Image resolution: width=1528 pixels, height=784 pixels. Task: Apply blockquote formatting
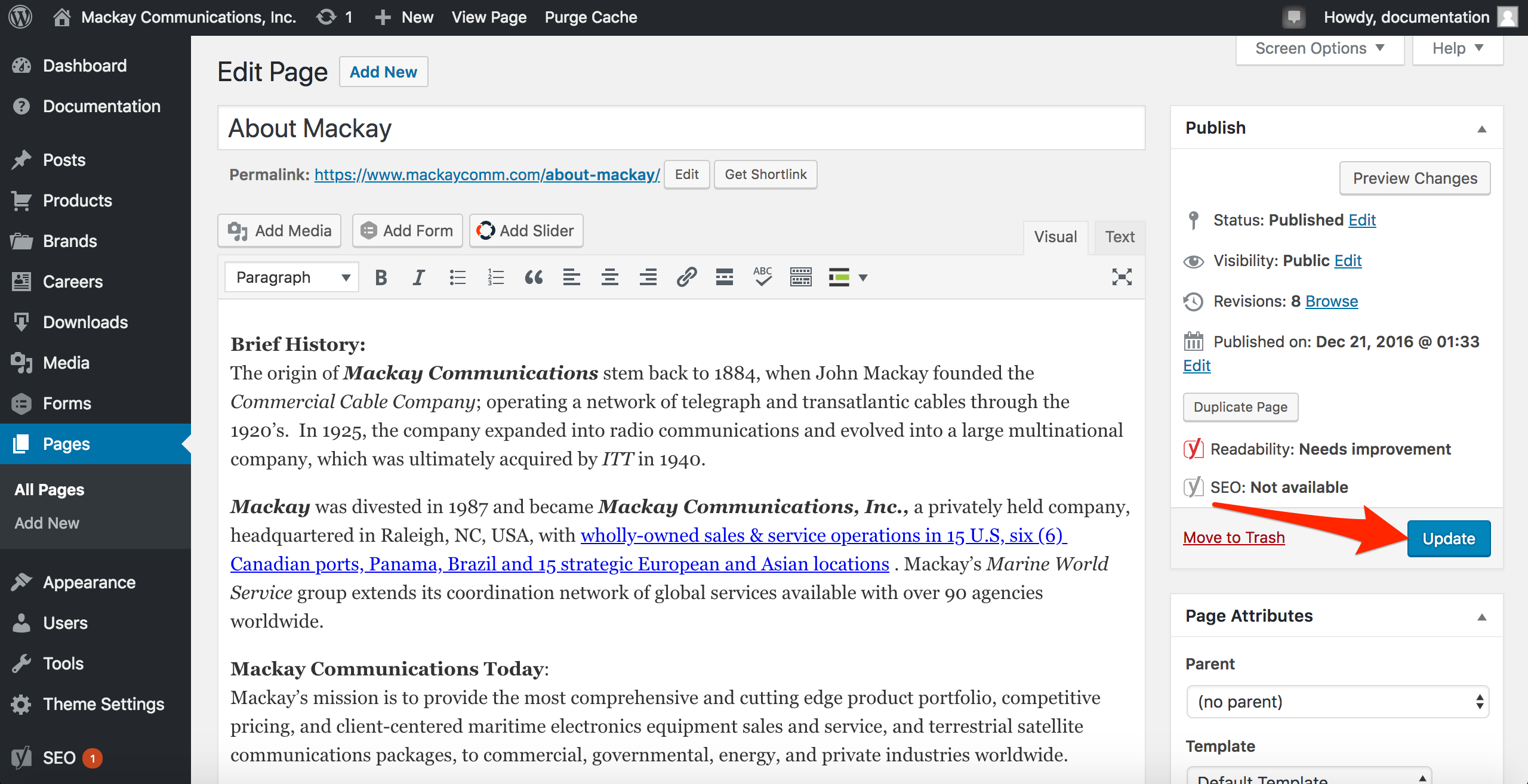[x=534, y=277]
